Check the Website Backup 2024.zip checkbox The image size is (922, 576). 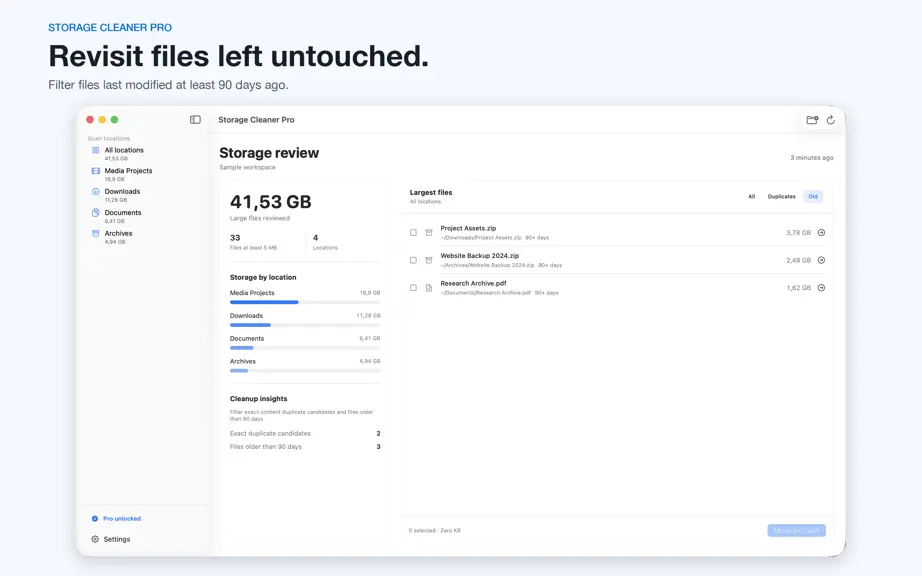point(413,260)
